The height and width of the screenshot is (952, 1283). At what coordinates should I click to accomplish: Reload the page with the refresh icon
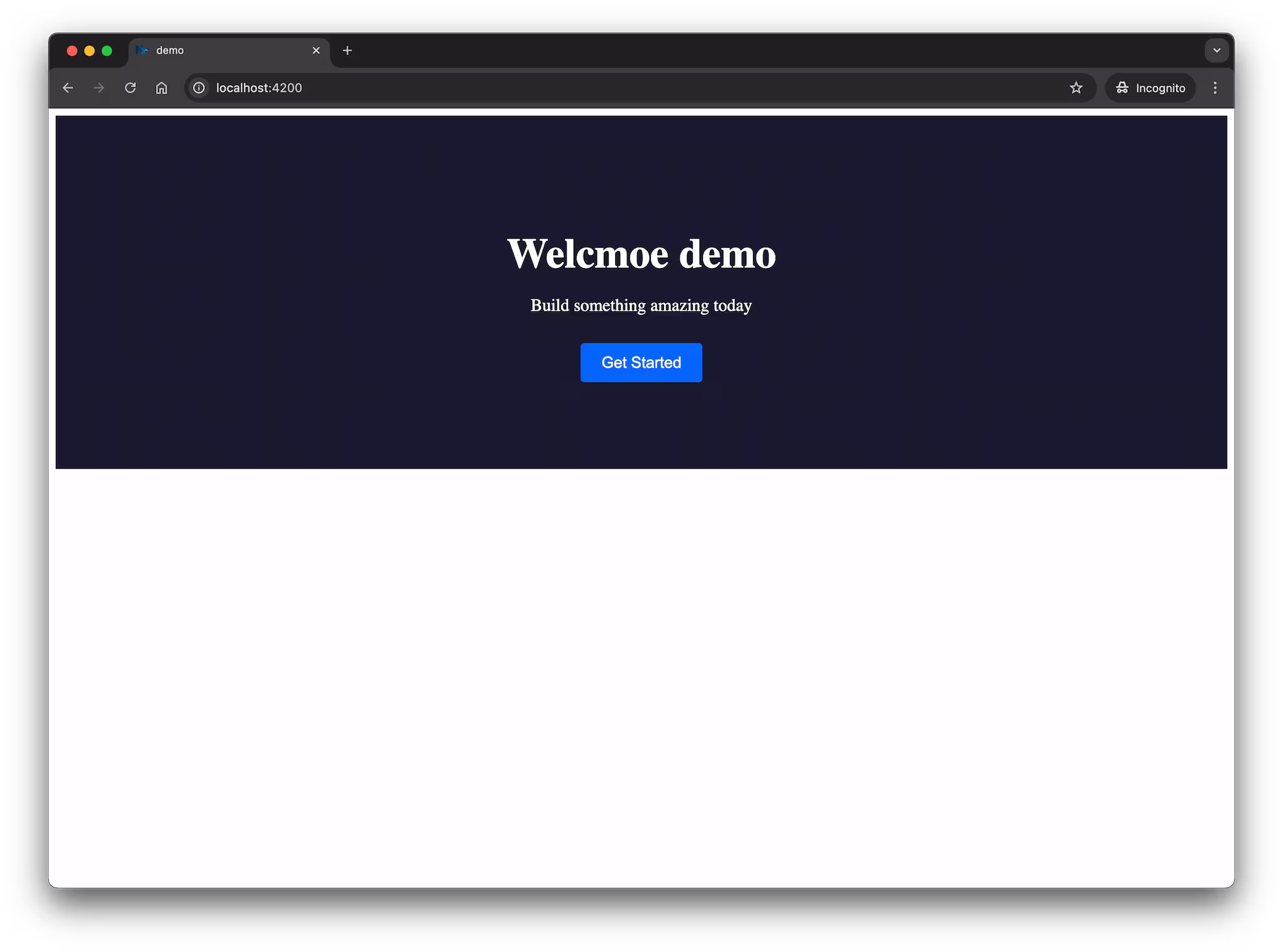130,88
